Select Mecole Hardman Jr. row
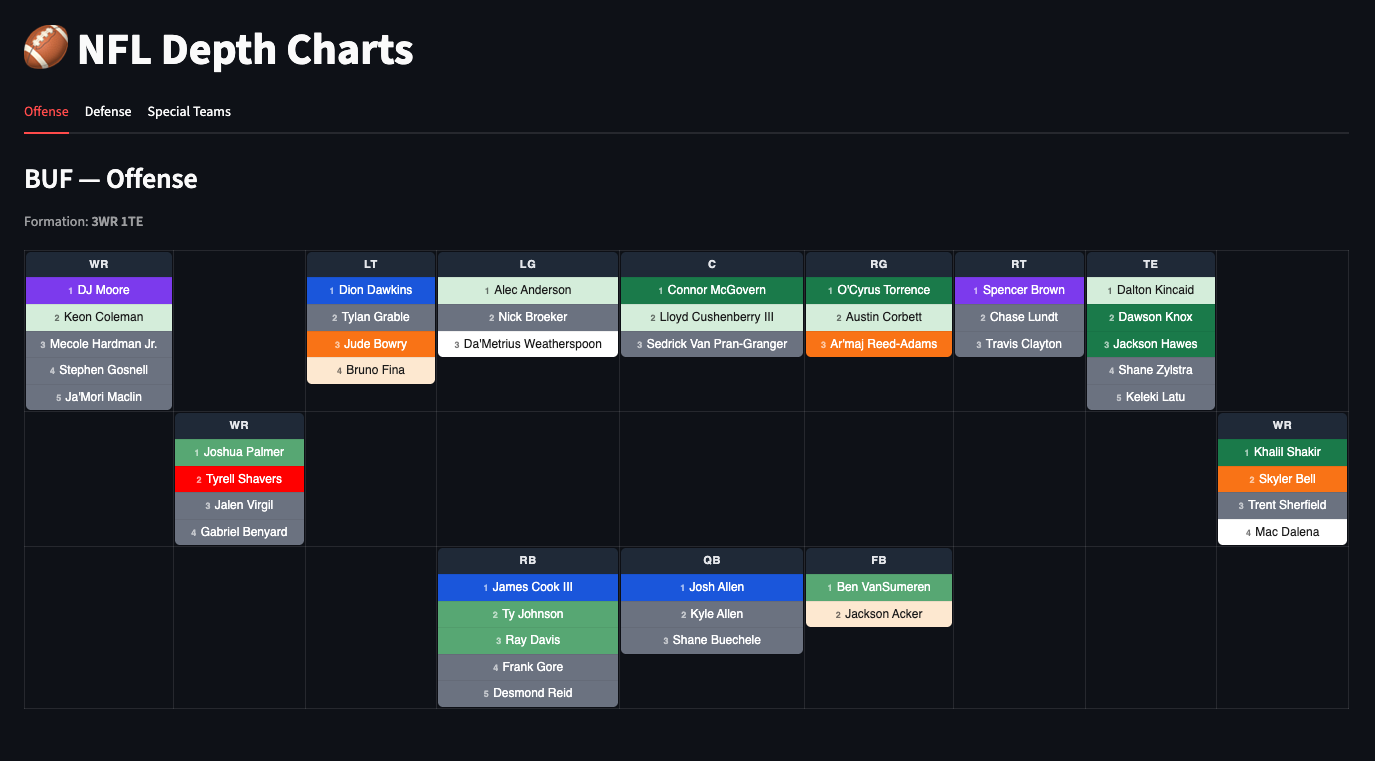1375x761 pixels. click(99, 344)
